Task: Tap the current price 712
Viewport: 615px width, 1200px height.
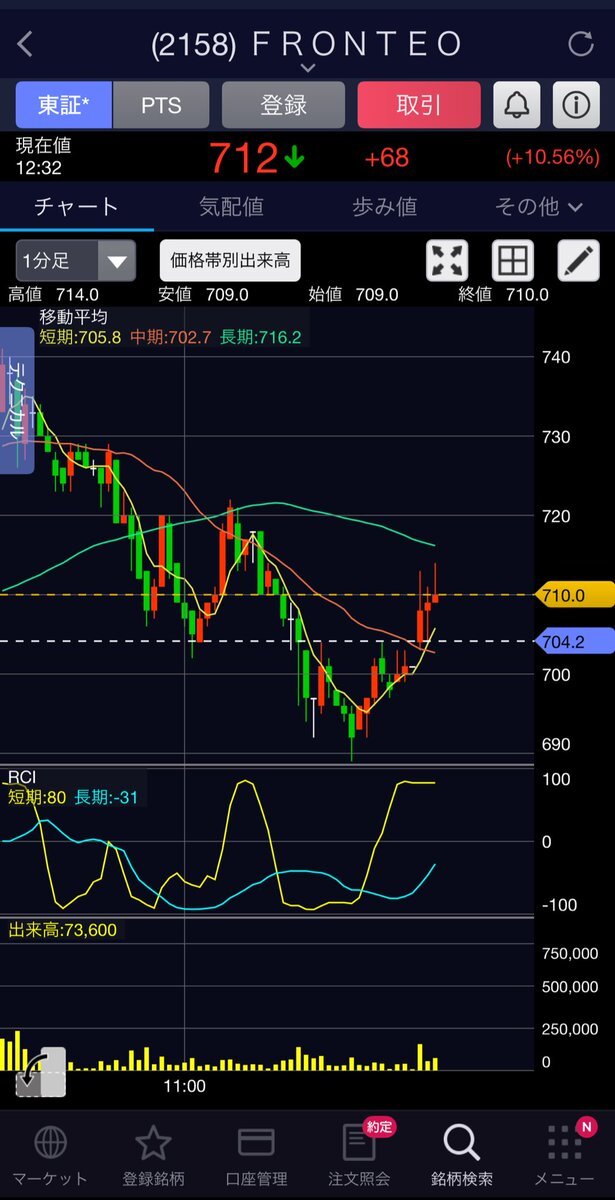Action: pos(243,158)
